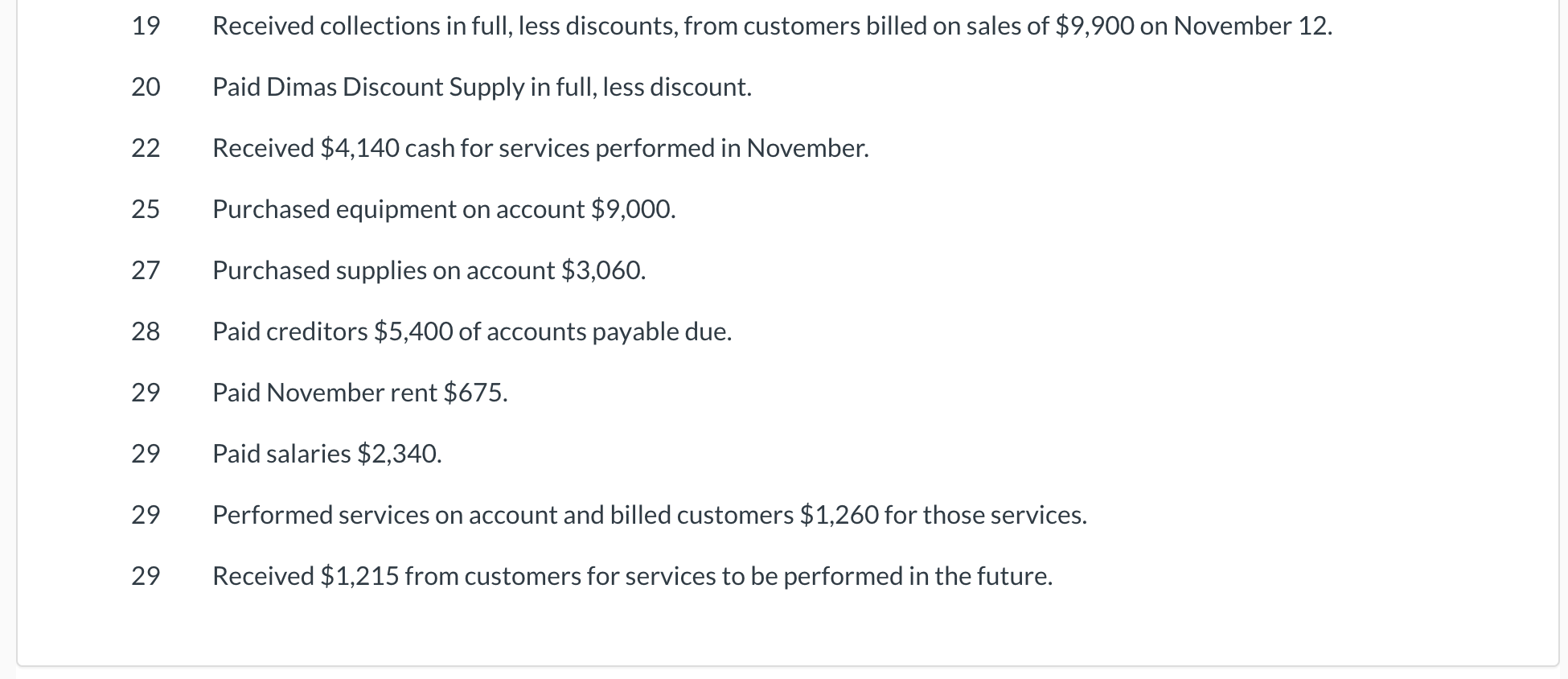This screenshot has height=679, width=1568.
Task: Click date 29 beside the salaries entry
Action: [146, 454]
